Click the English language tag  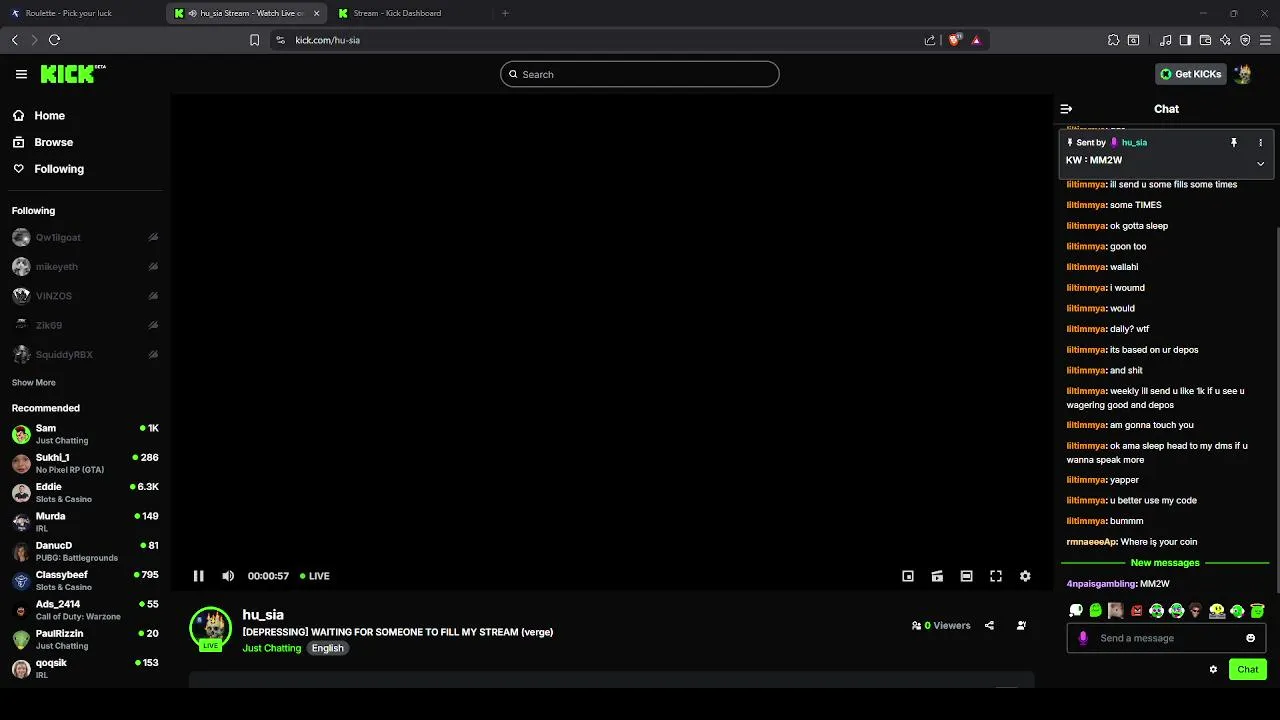click(327, 648)
